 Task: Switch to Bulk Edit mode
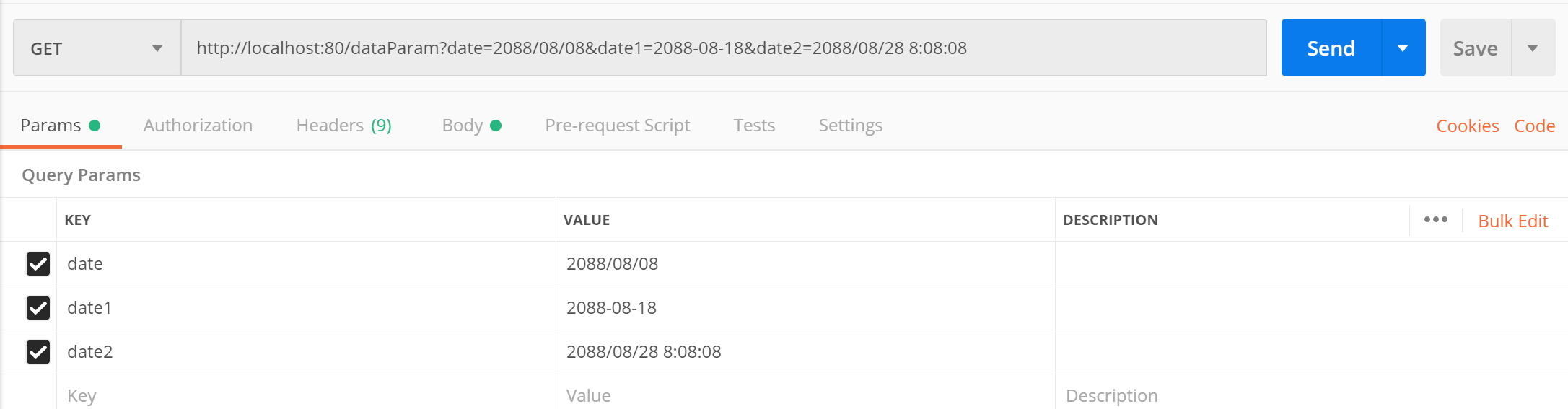click(x=1512, y=221)
